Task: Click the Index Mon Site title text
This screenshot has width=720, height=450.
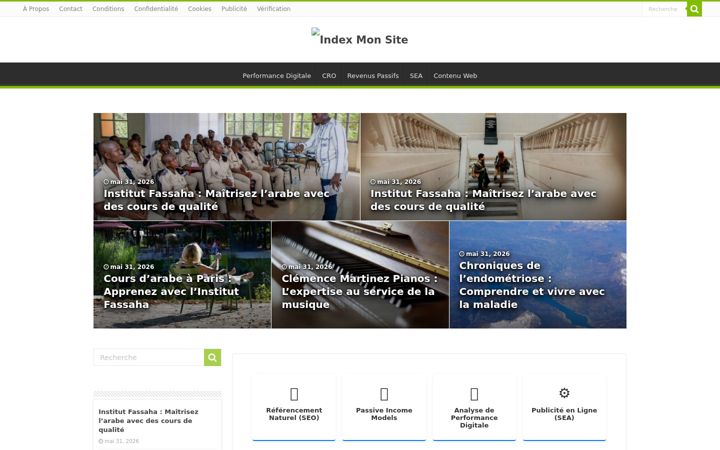Action: [364, 40]
